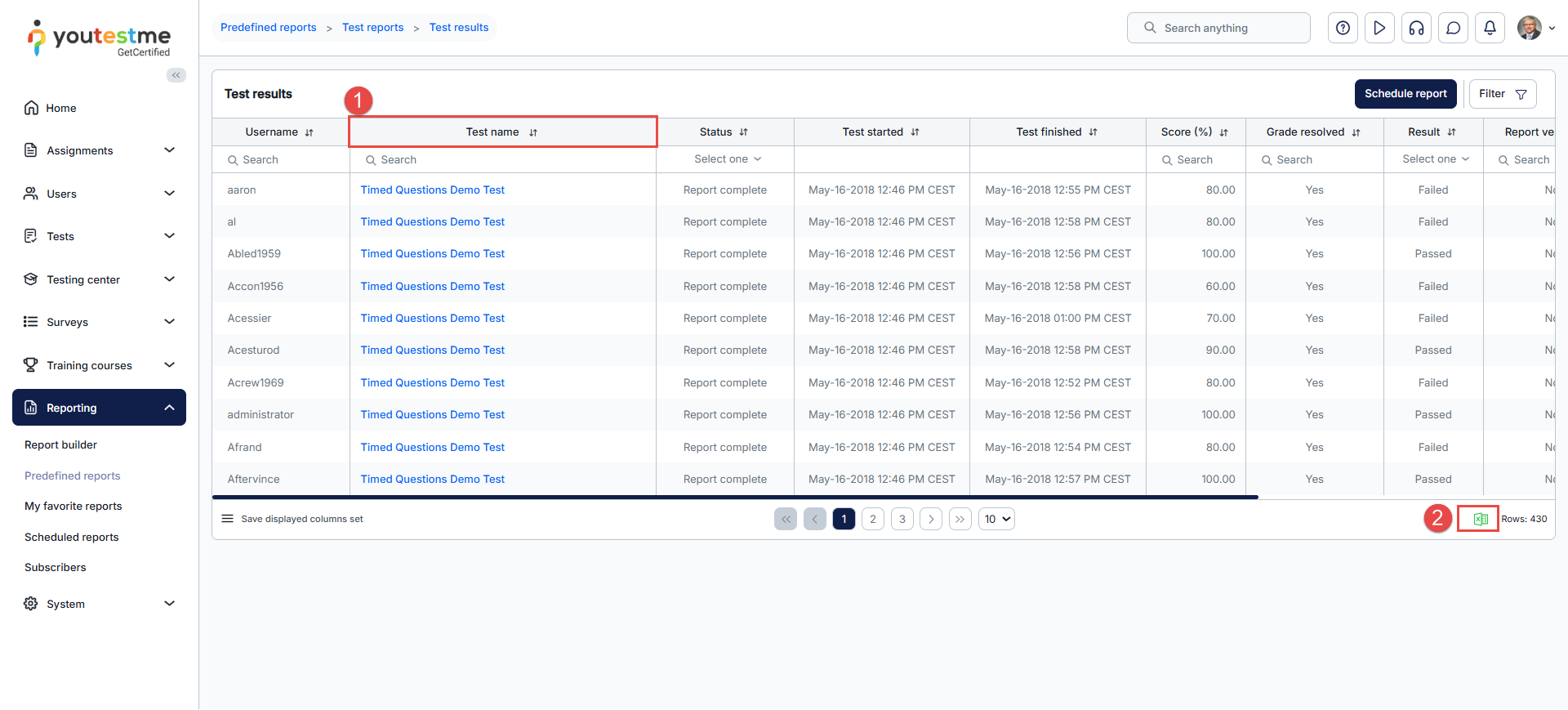Open the headphones support icon

tap(1416, 28)
